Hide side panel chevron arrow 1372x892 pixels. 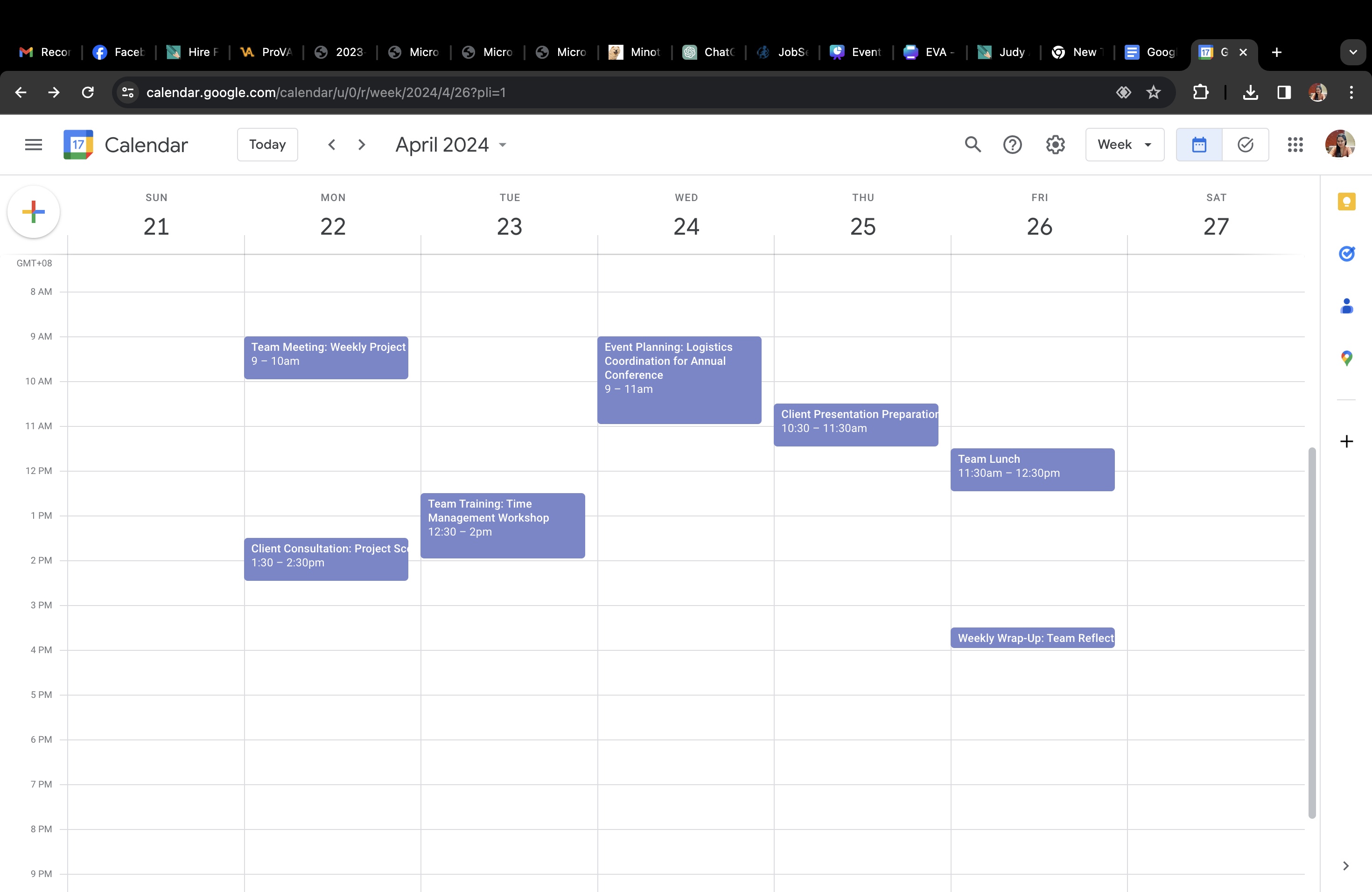coord(1345,865)
